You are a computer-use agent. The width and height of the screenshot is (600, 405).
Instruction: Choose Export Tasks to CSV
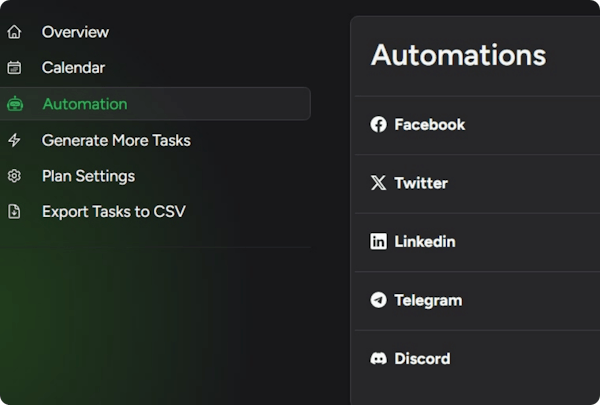113,212
